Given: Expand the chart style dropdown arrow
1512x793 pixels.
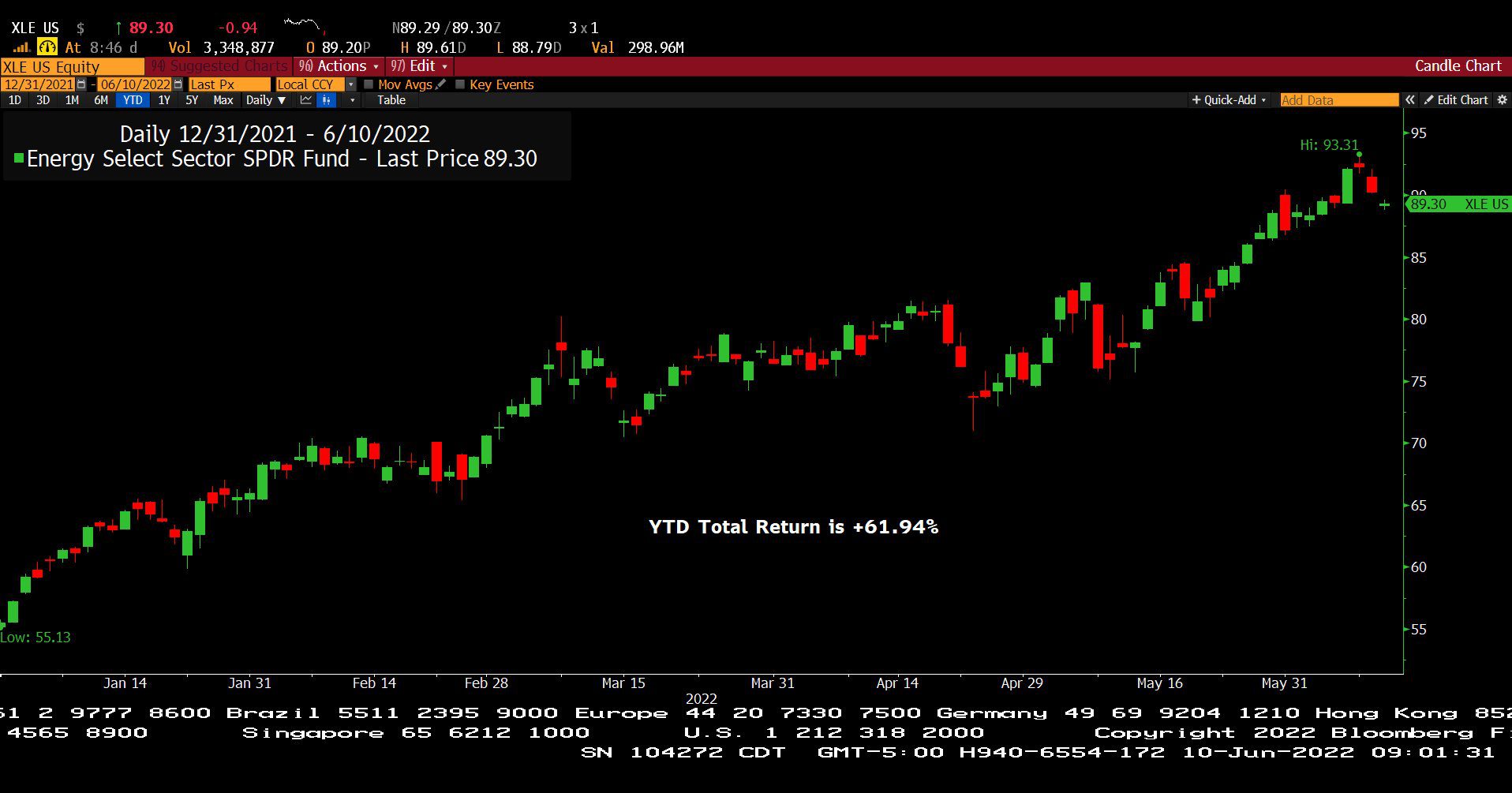Looking at the screenshot, I should pyautogui.click(x=352, y=100).
